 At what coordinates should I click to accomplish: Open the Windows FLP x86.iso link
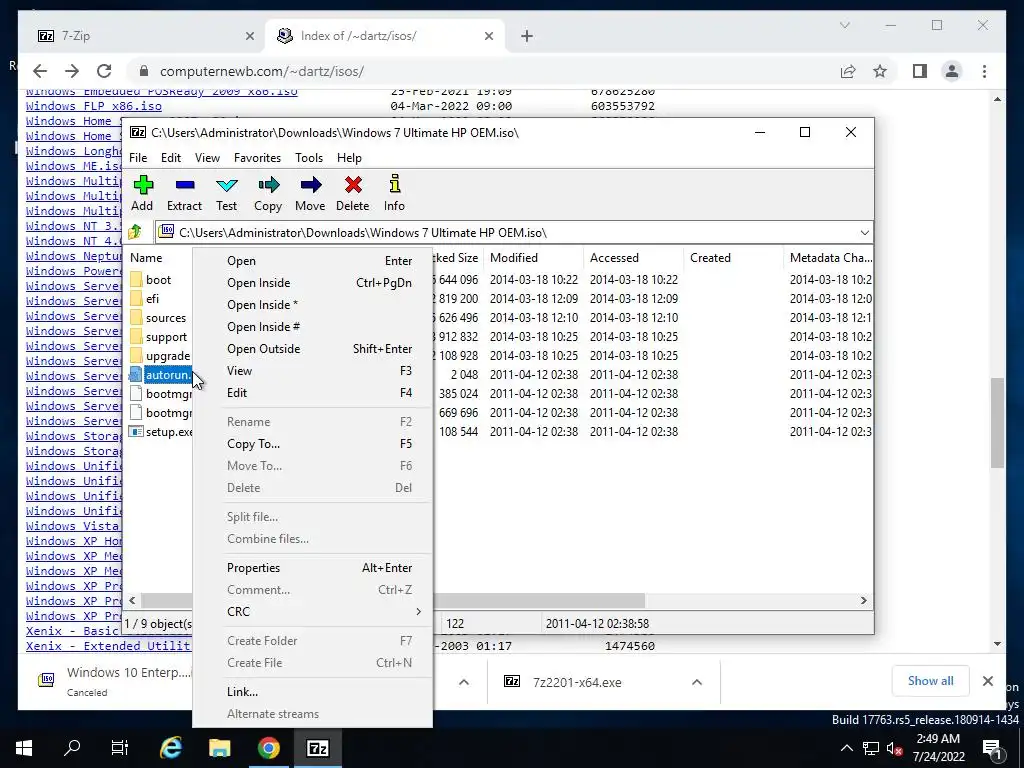pos(94,106)
